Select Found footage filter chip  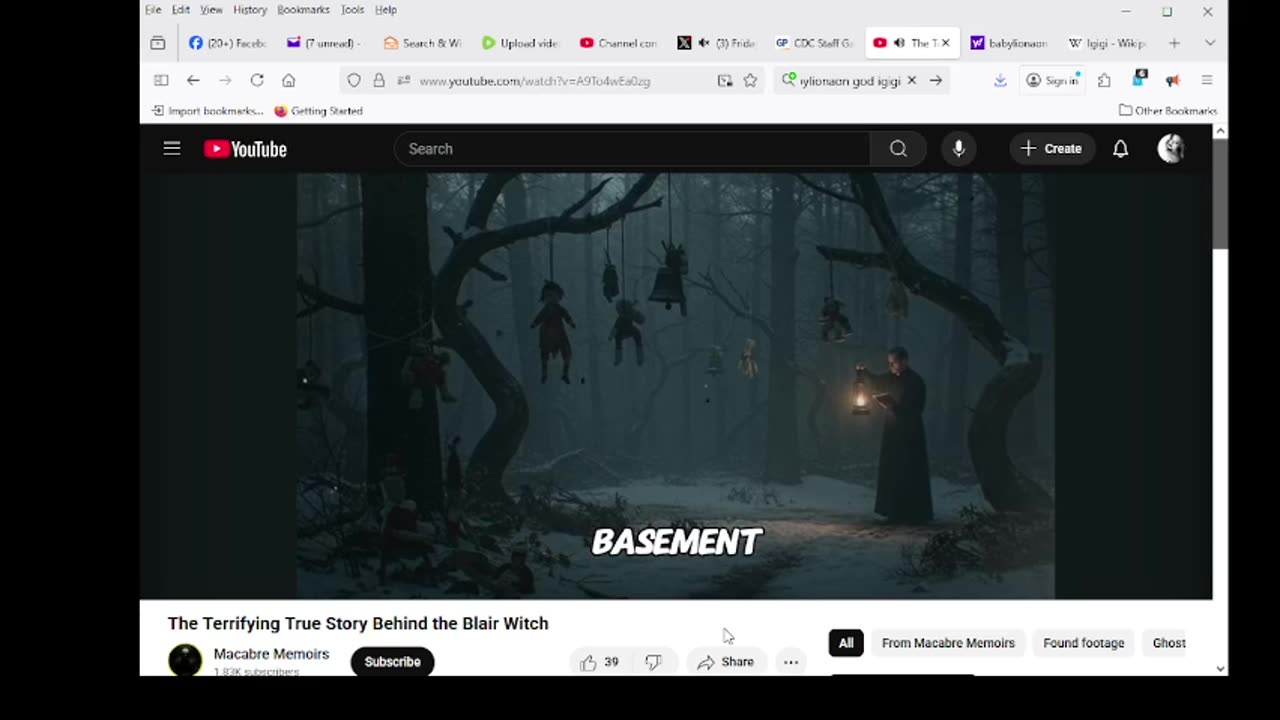1084,643
